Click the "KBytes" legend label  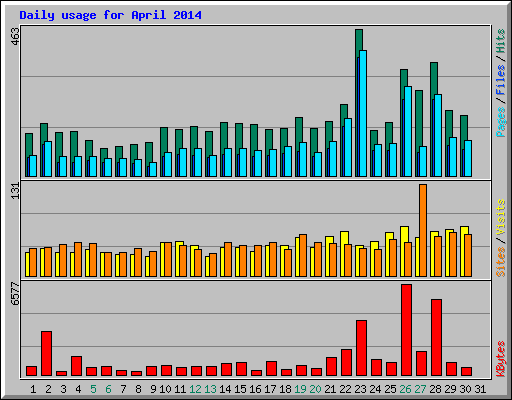tap(500, 359)
